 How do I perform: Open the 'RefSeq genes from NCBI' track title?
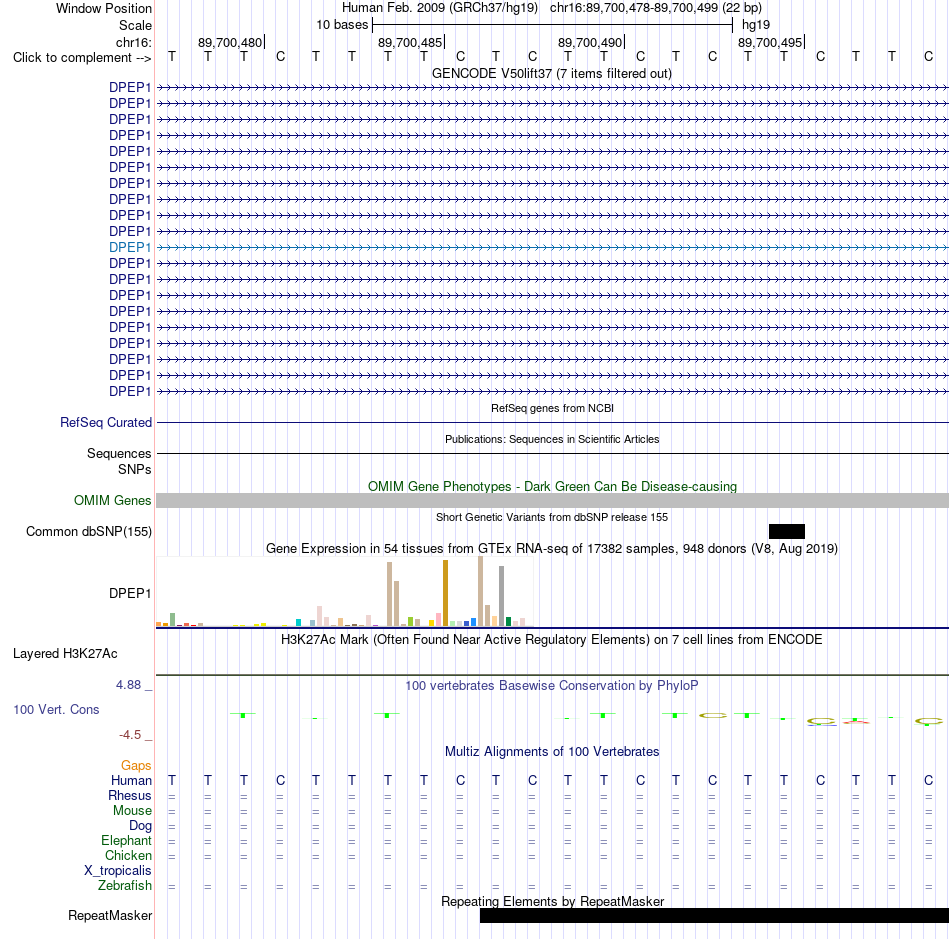552,408
